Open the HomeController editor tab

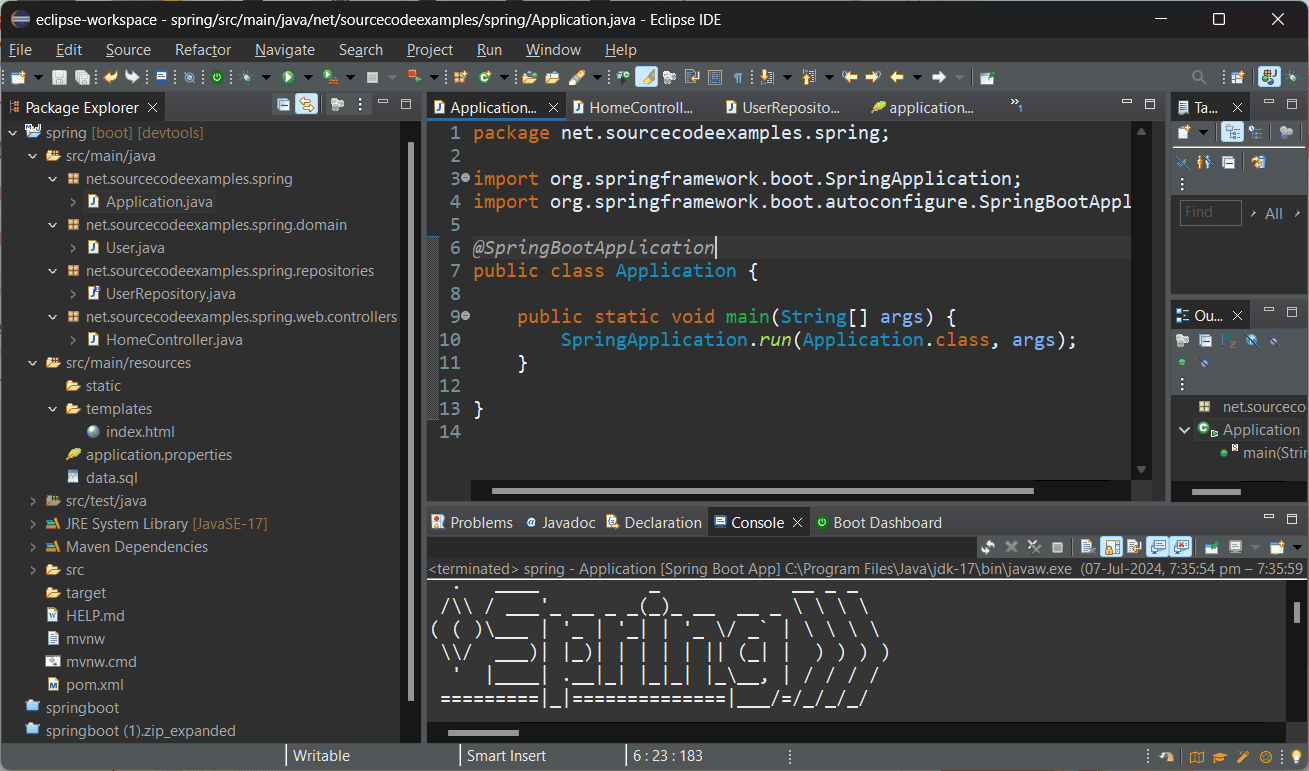click(640, 107)
